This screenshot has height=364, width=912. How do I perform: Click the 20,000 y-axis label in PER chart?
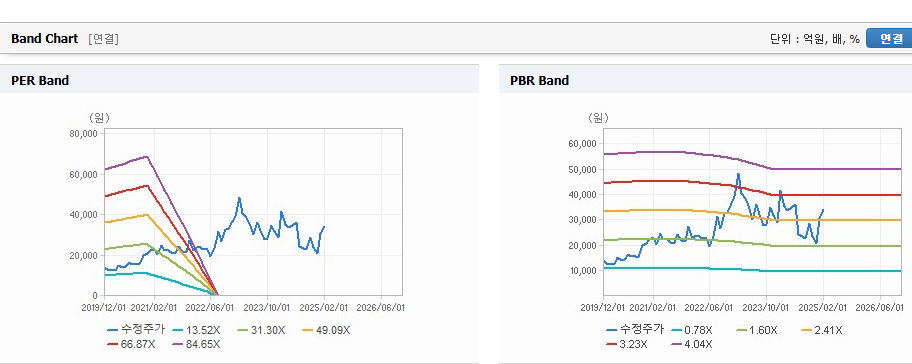click(83, 255)
